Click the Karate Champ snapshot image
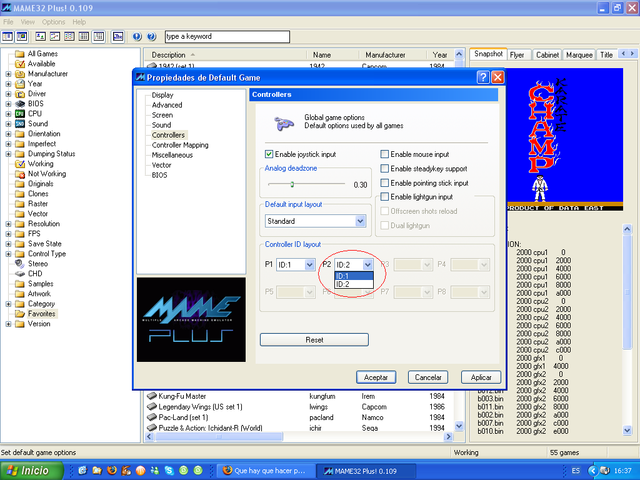The image size is (640, 480). point(565,139)
